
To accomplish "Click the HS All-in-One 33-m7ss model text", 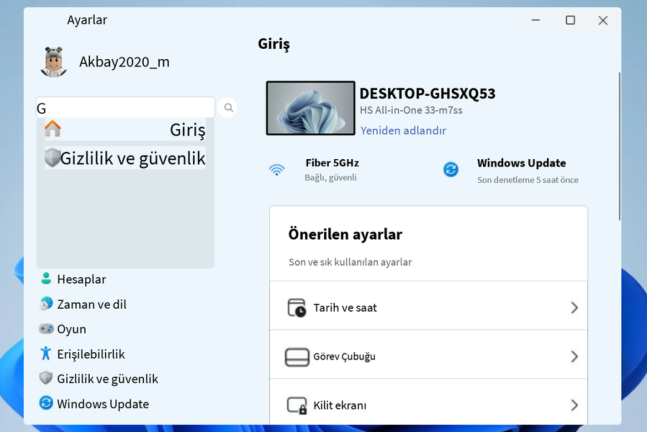I will point(411,111).
